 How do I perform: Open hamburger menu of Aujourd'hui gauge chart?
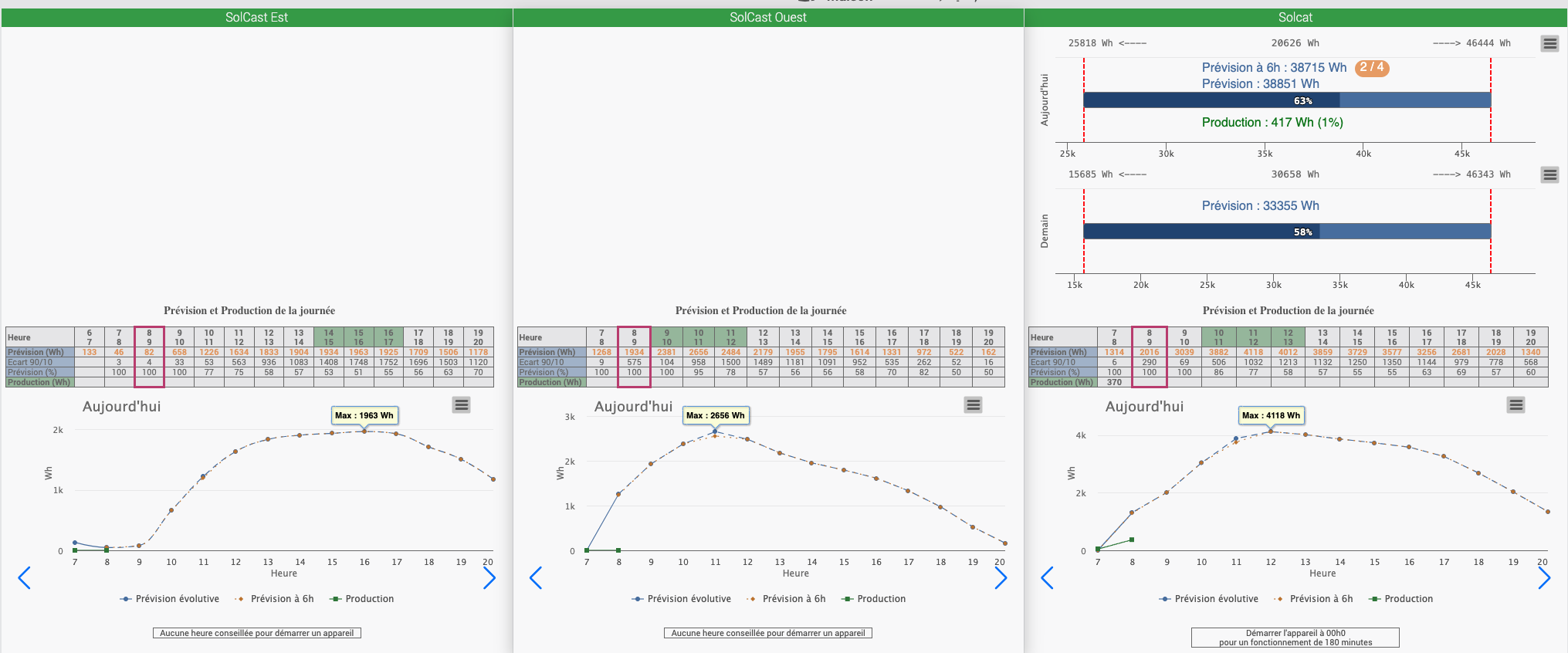point(1549,44)
